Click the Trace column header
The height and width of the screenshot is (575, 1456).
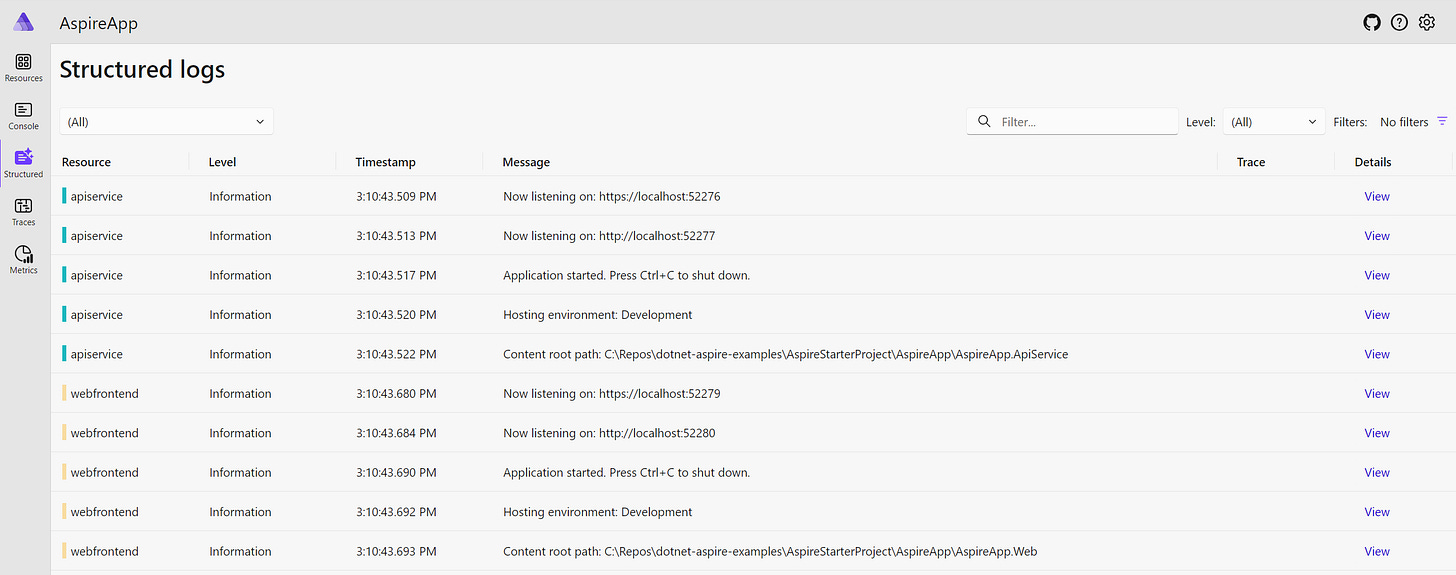click(x=1251, y=162)
